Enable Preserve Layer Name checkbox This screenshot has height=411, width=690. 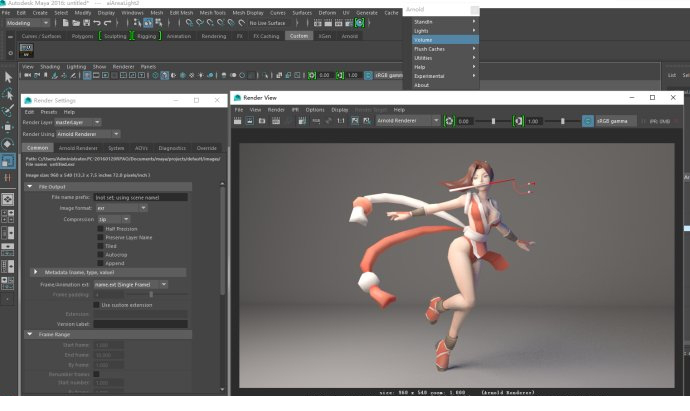pos(100,237)
